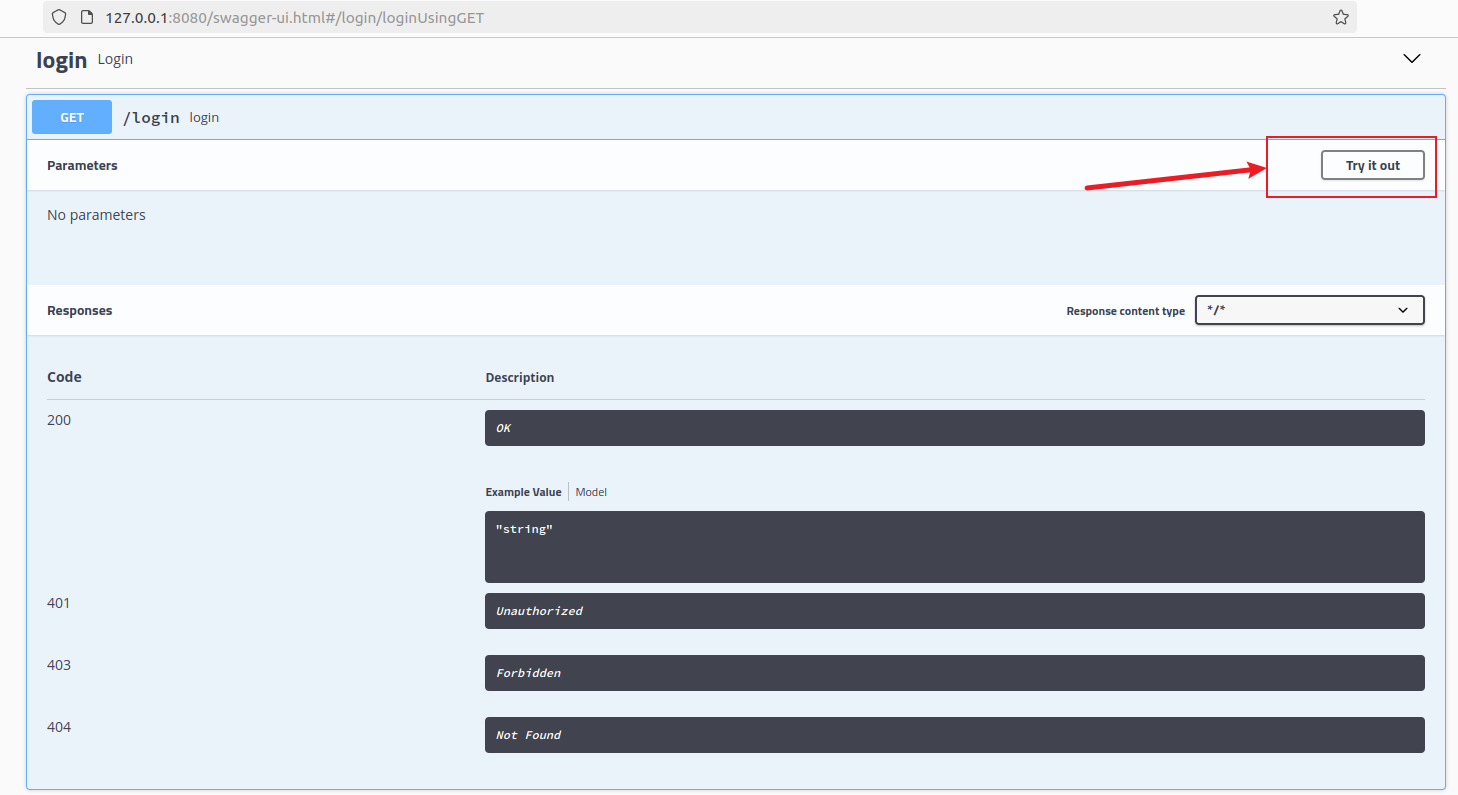Click the "string" example value box
The height and width of the screenshot is (795, 1458).
coord(954,547)
